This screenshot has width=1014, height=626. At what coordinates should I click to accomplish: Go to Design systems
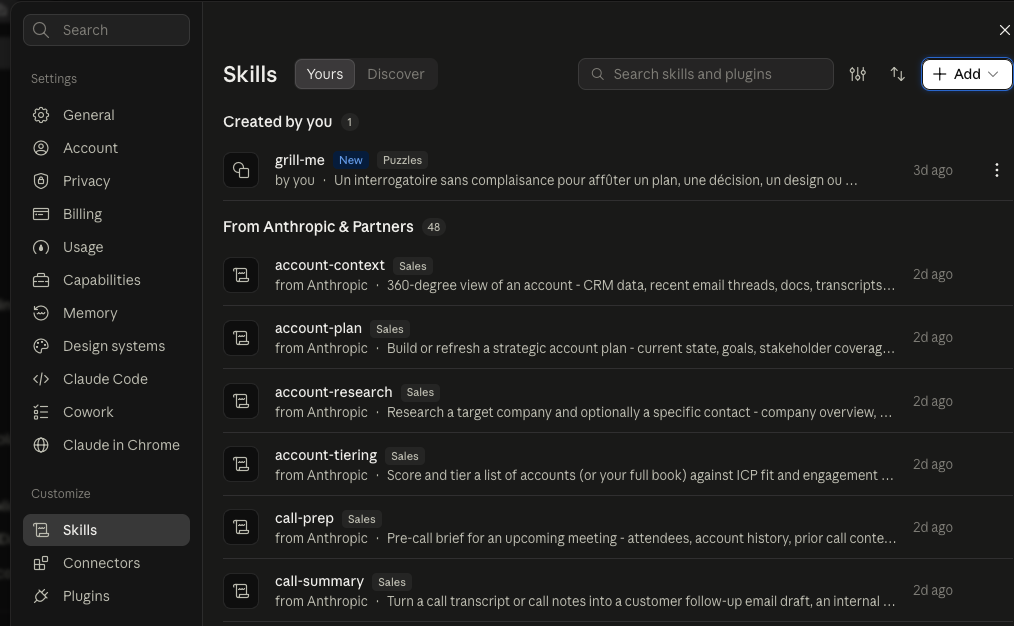tap(106, 346)
